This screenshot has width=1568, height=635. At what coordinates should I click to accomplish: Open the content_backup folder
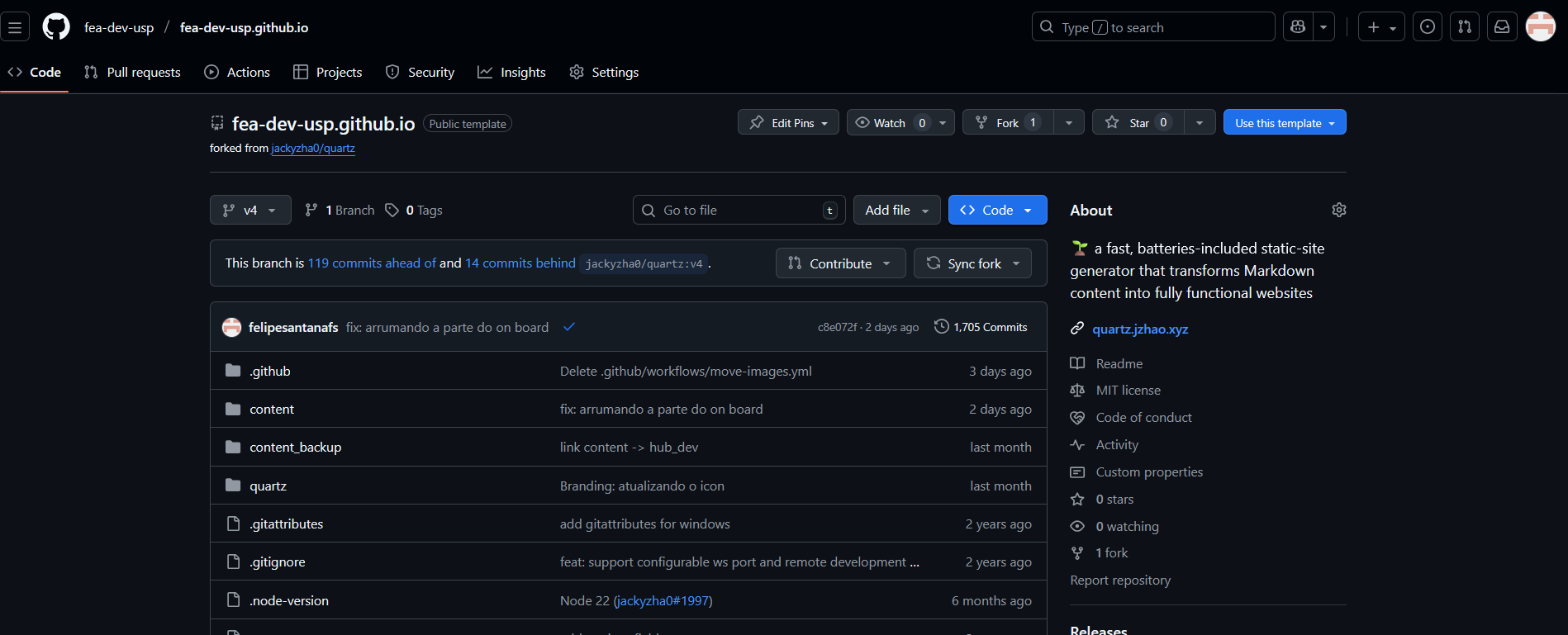(x=295, y=448)
